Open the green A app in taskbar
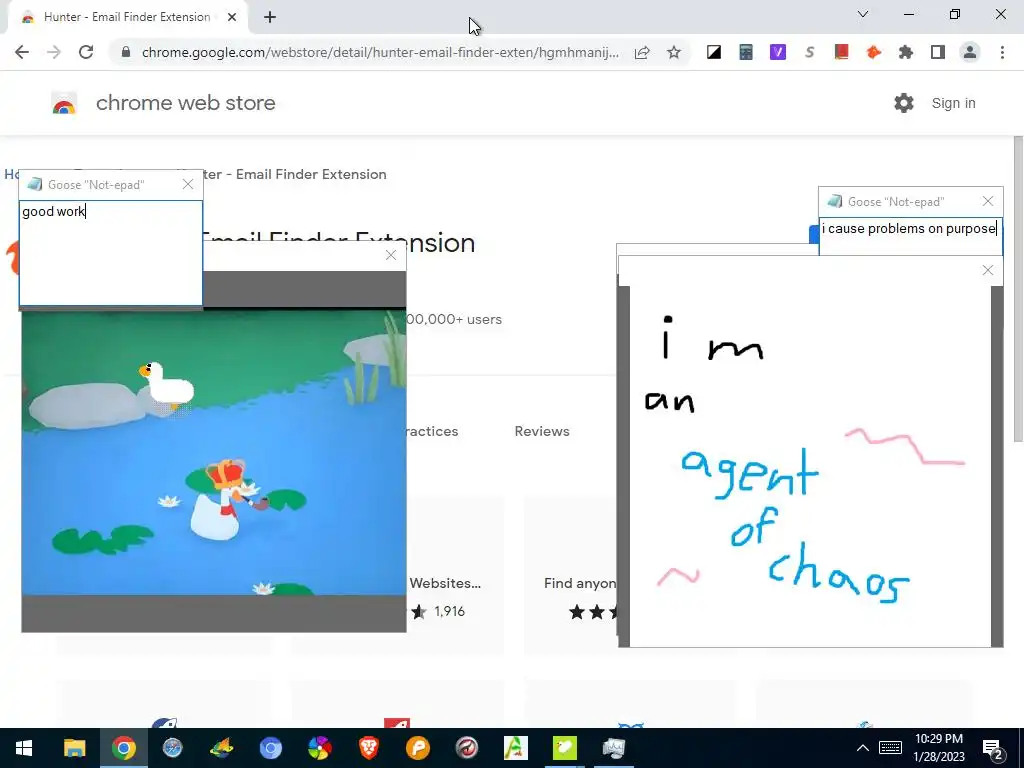1024x768 pixels. 516,748
